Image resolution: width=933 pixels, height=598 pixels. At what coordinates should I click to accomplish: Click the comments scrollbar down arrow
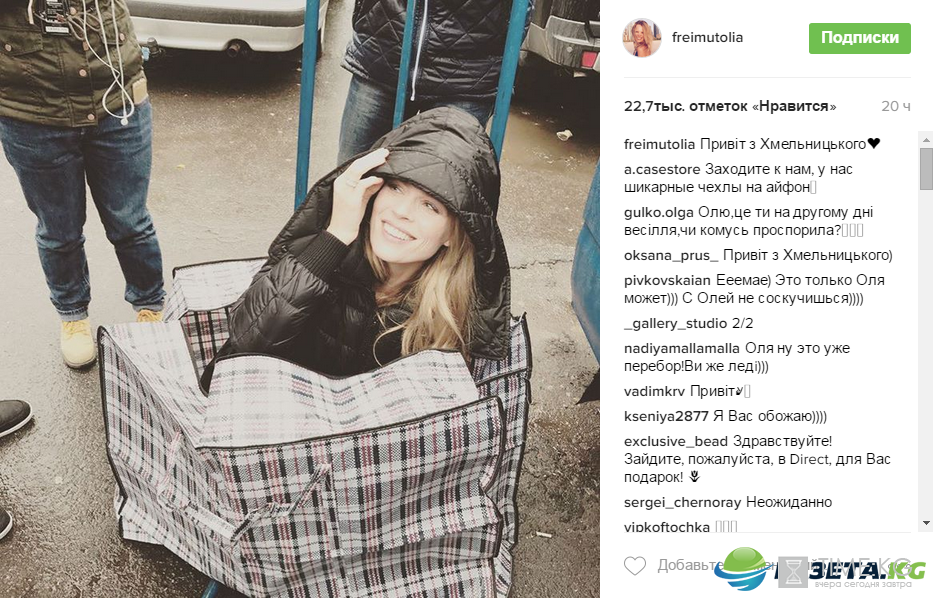(x=926, y=523)
